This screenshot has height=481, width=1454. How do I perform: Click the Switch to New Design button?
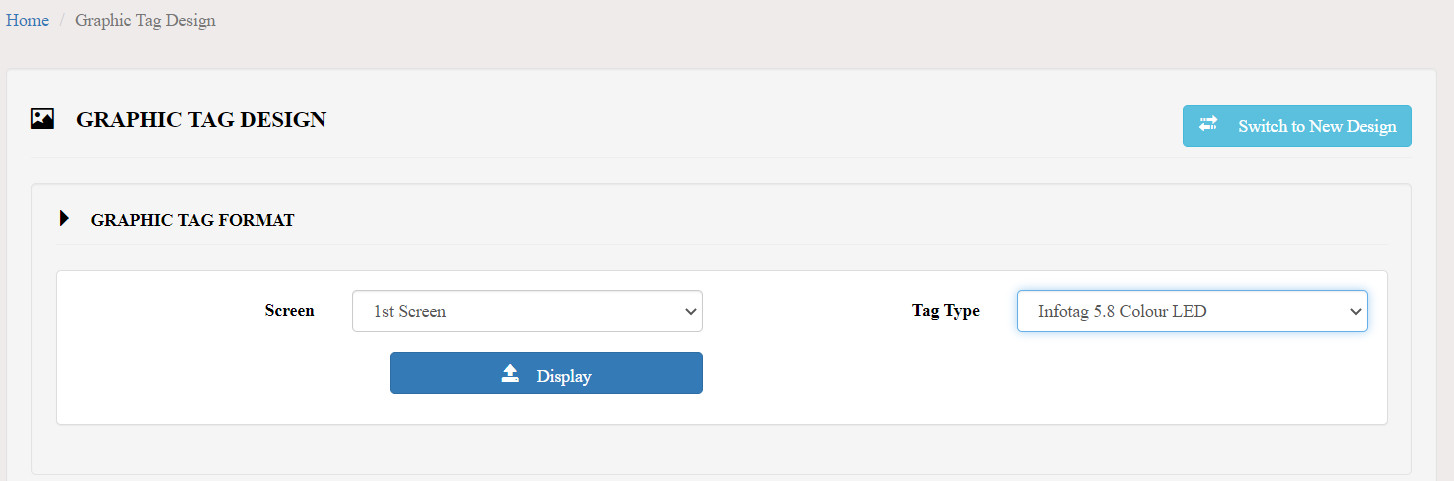pyautogui.click(x=1297, y=126)
